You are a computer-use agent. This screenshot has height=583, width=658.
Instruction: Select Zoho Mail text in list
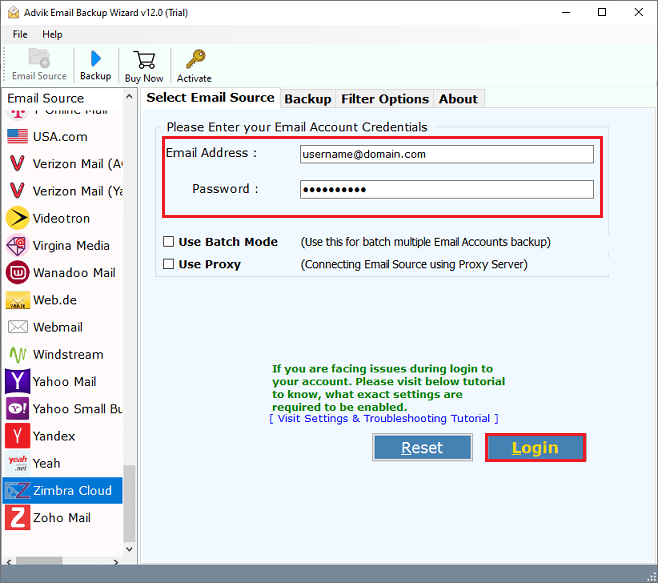pos(62,518)
